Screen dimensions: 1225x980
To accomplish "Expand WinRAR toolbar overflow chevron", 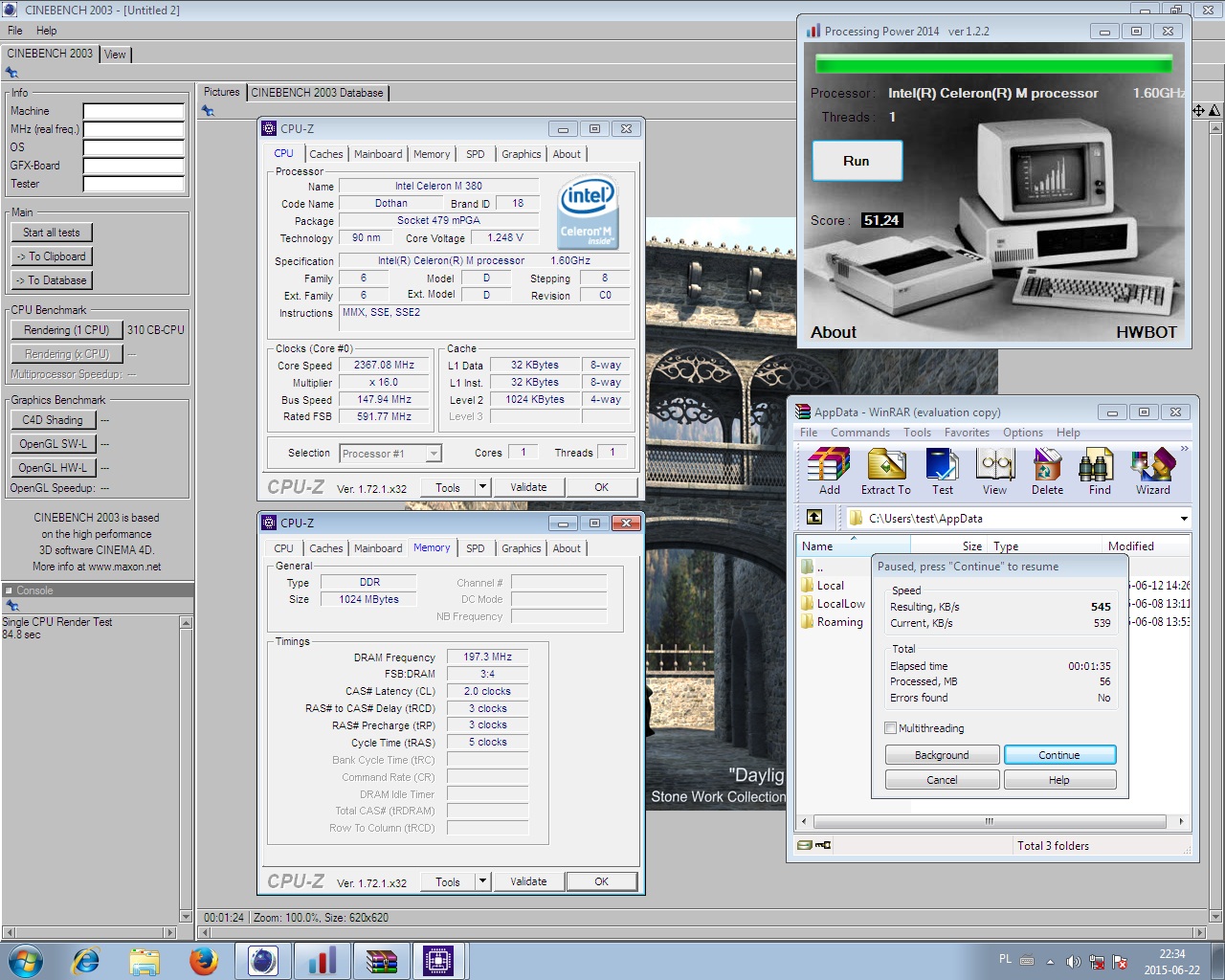I will point(1184,449).
